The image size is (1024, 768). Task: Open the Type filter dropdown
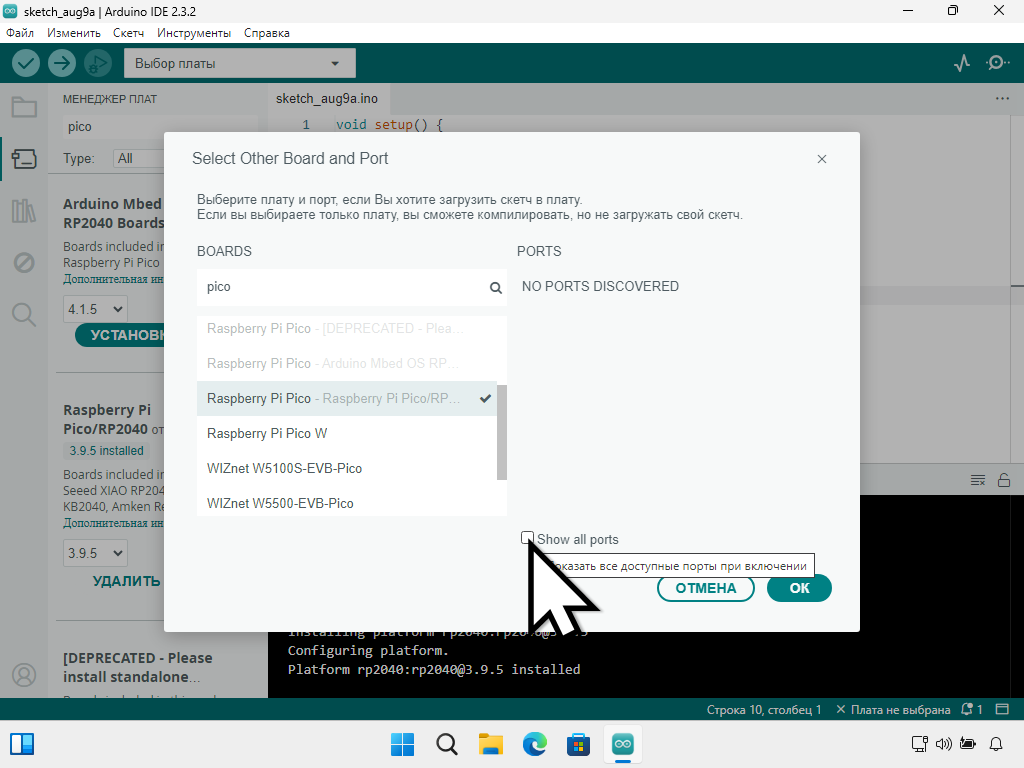pyautogui.click(x=138, y=159)
